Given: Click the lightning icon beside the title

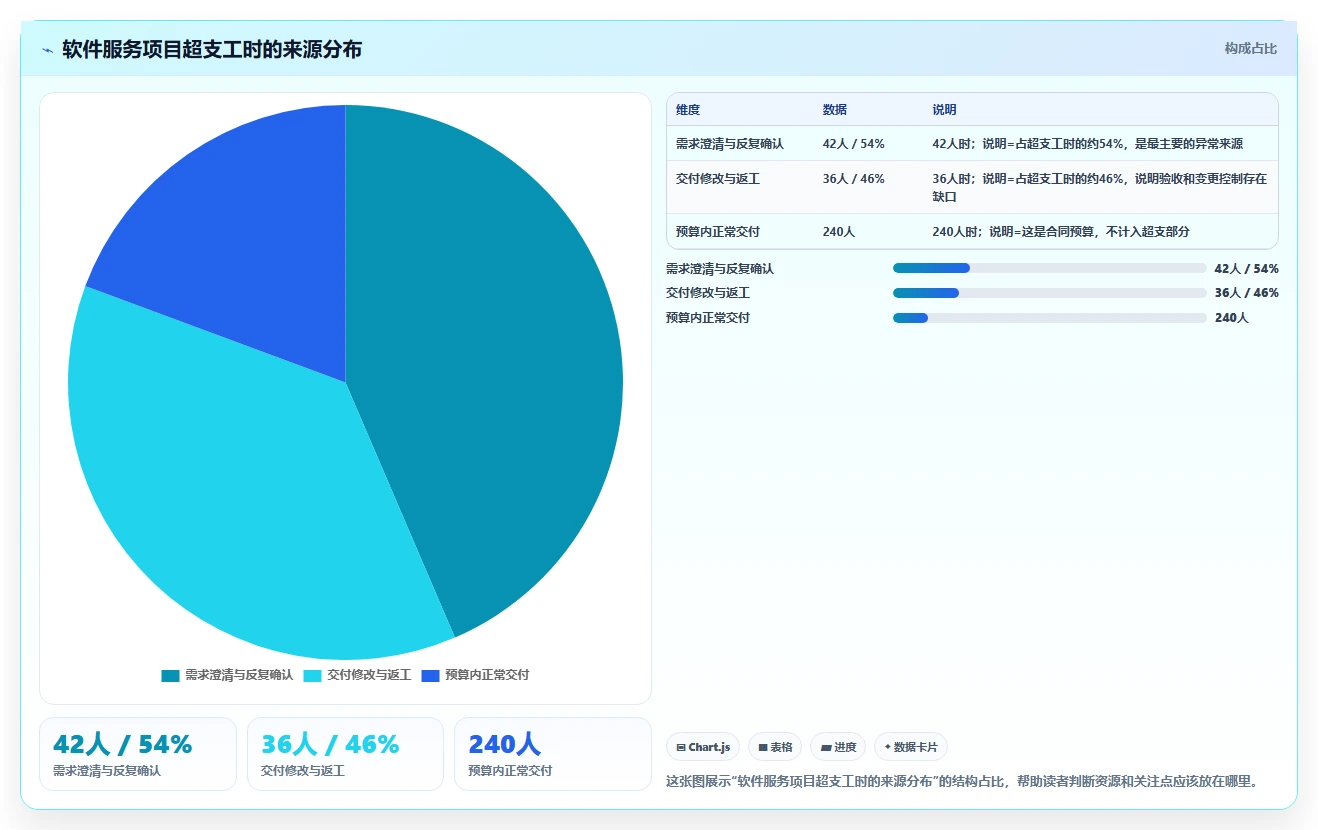Looking at the screenshot, I should pos(47,50).
